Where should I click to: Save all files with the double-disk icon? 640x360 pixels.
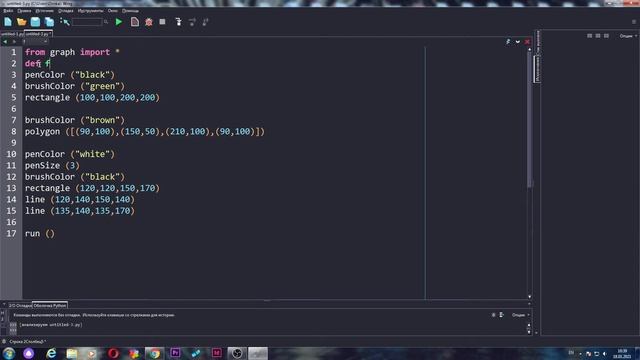(x=49, y=22)
